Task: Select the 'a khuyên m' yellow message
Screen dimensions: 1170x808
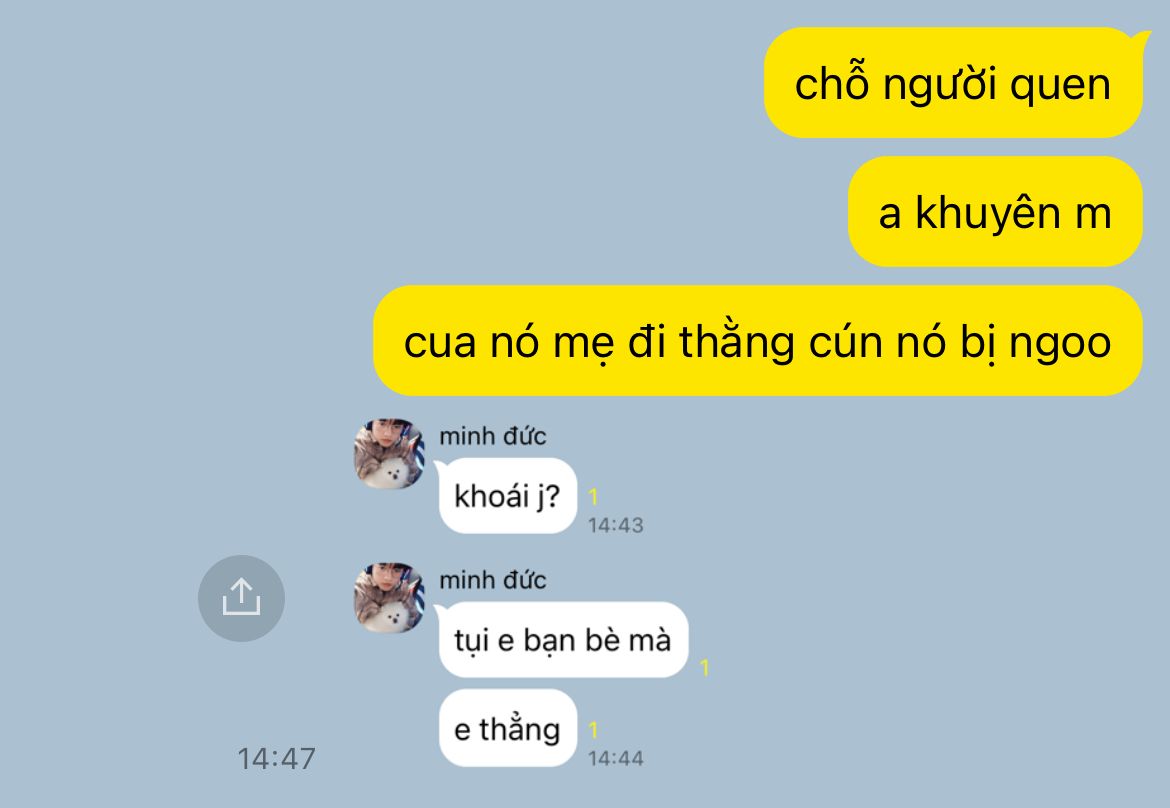Action: 995,212
